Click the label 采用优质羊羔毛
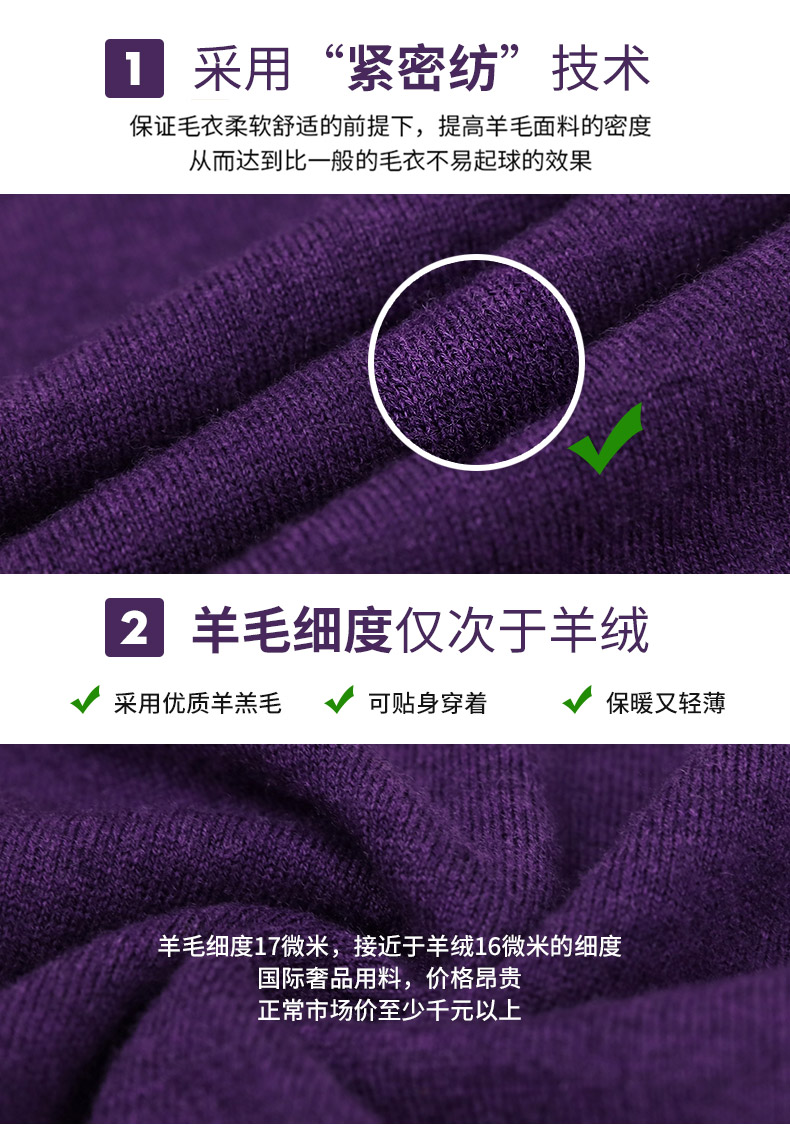Screen dimensions: 790x1144 pos(197,703)
